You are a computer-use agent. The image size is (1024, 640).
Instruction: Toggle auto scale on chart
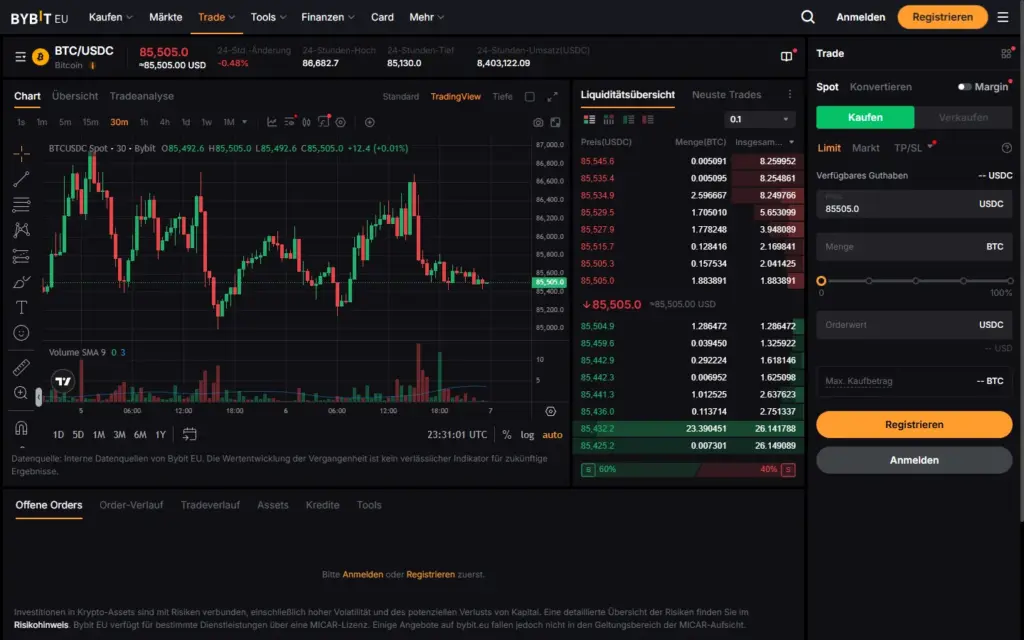point(552,435)
